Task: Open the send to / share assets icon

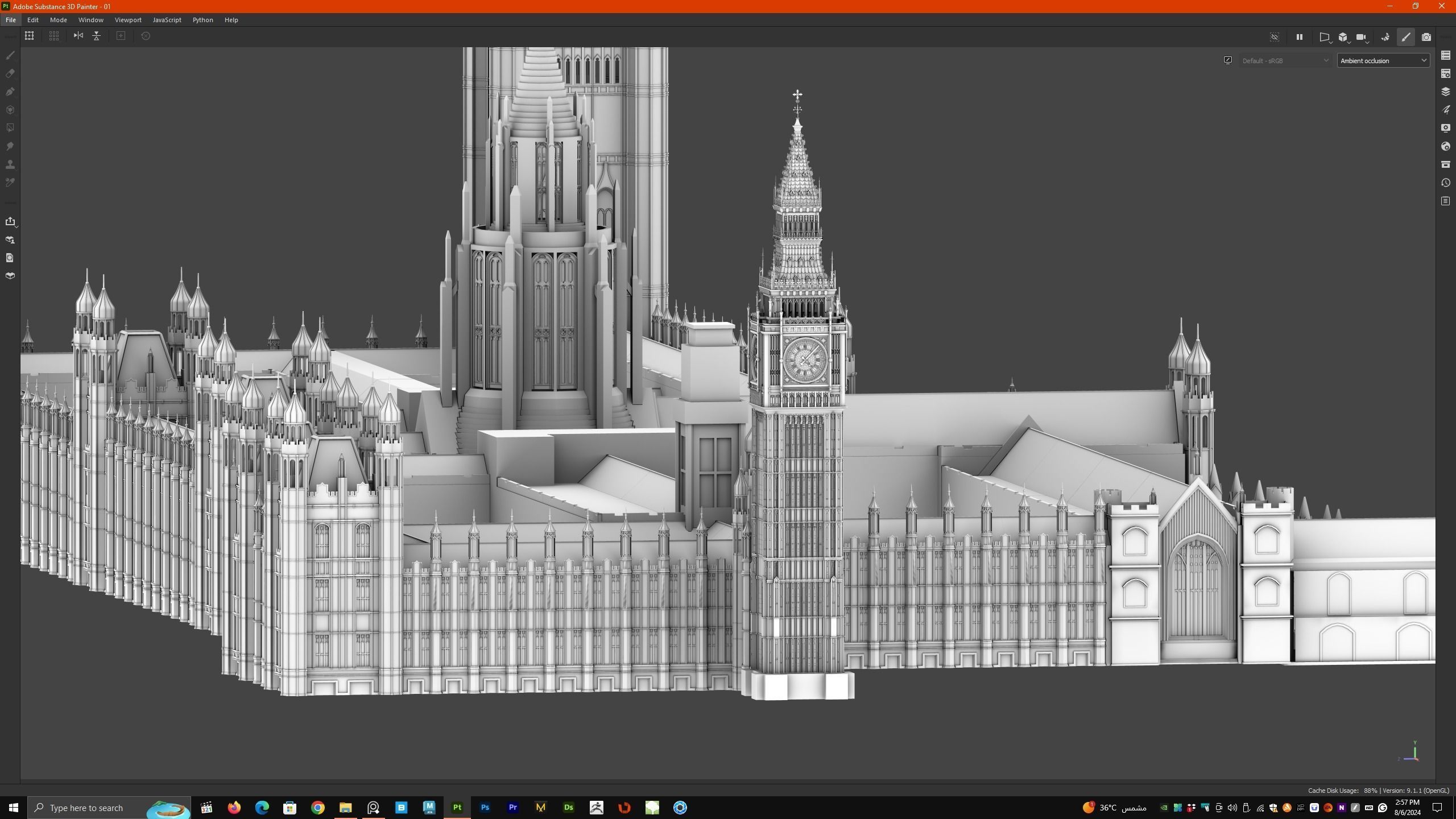Action: pyautogui.click(x=10, y=239)
